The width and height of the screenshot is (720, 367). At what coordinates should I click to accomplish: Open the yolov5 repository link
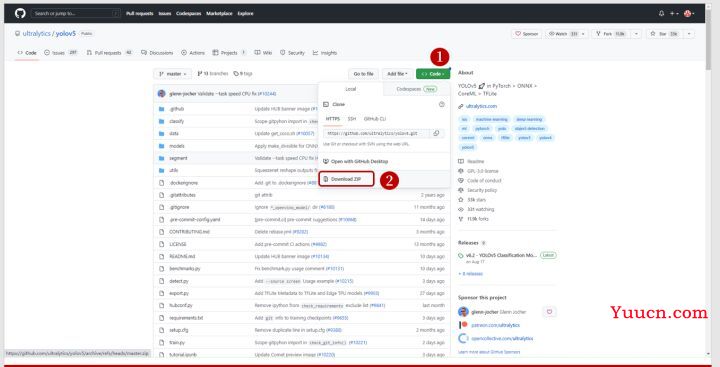coord(66,34)
